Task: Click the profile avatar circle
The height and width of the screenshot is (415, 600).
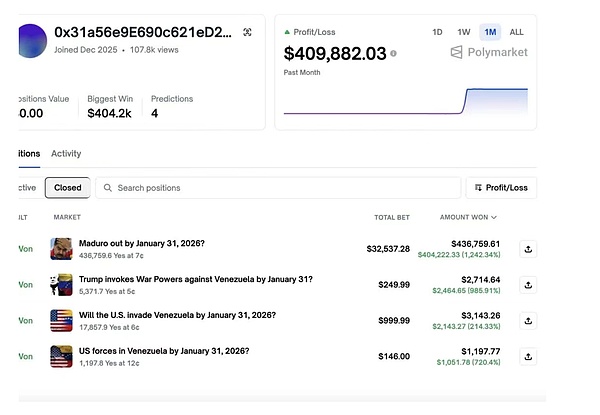Action: (32, 40)
